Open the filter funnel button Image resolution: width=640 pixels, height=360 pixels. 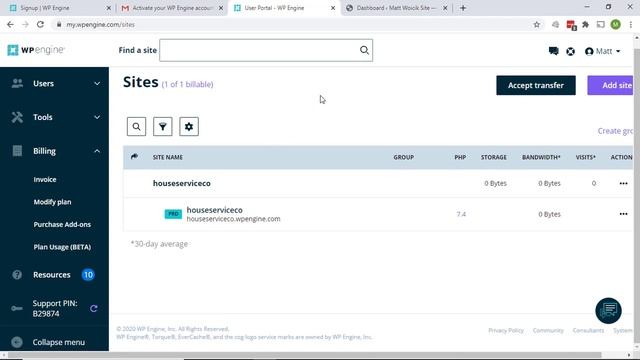click(x=162, y=127)
